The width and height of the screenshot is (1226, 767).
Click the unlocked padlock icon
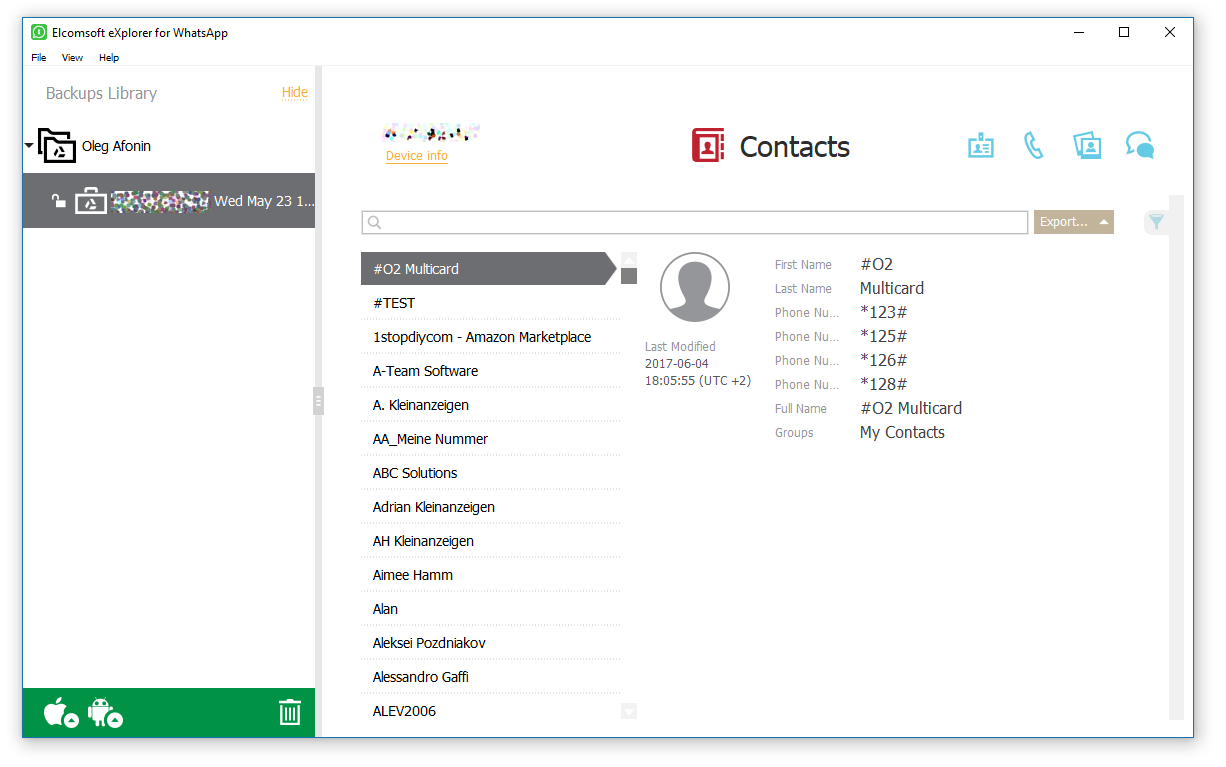click(59, 201)
